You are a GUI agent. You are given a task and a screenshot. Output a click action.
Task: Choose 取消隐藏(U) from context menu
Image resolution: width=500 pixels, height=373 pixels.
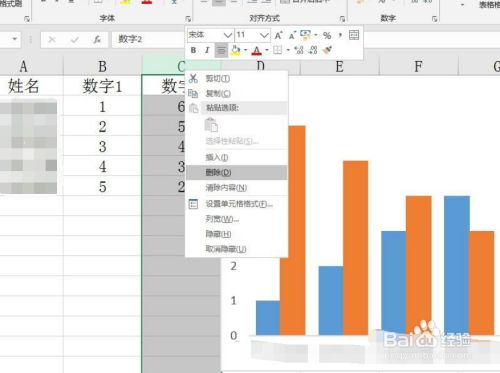coord(236,249)
